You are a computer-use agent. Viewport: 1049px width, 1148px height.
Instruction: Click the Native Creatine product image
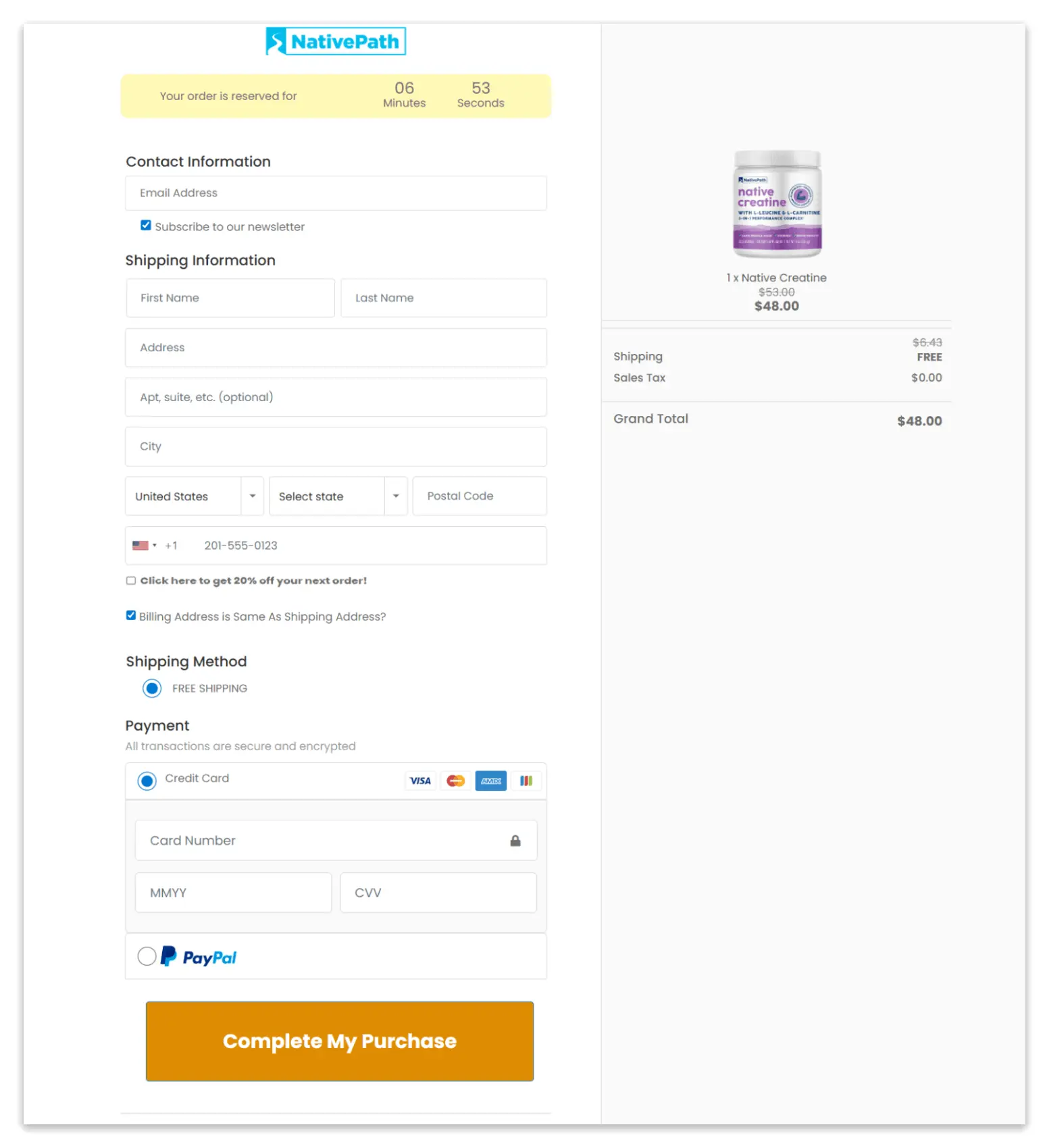click(777, 204)
